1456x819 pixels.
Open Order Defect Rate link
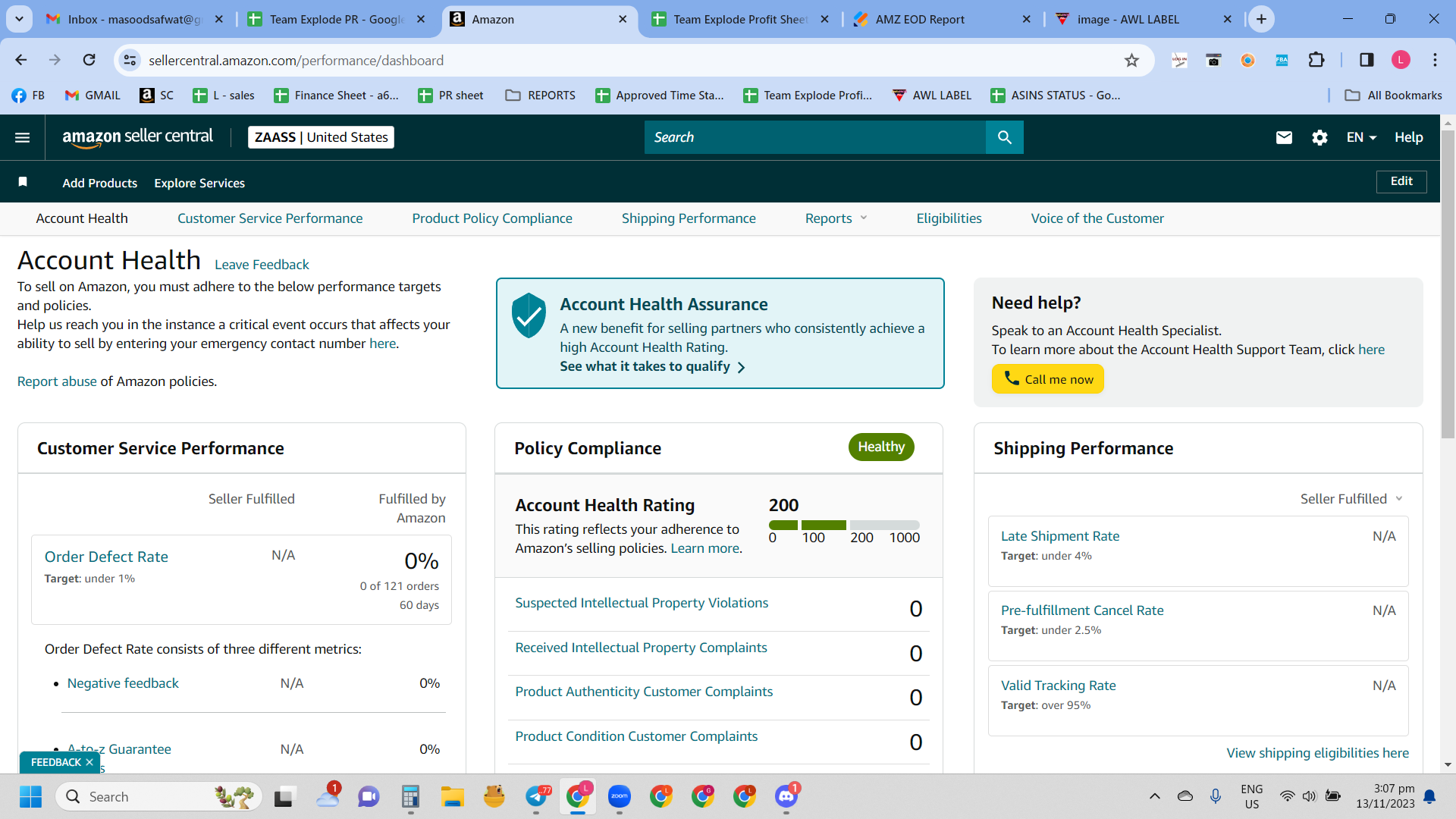106,557
